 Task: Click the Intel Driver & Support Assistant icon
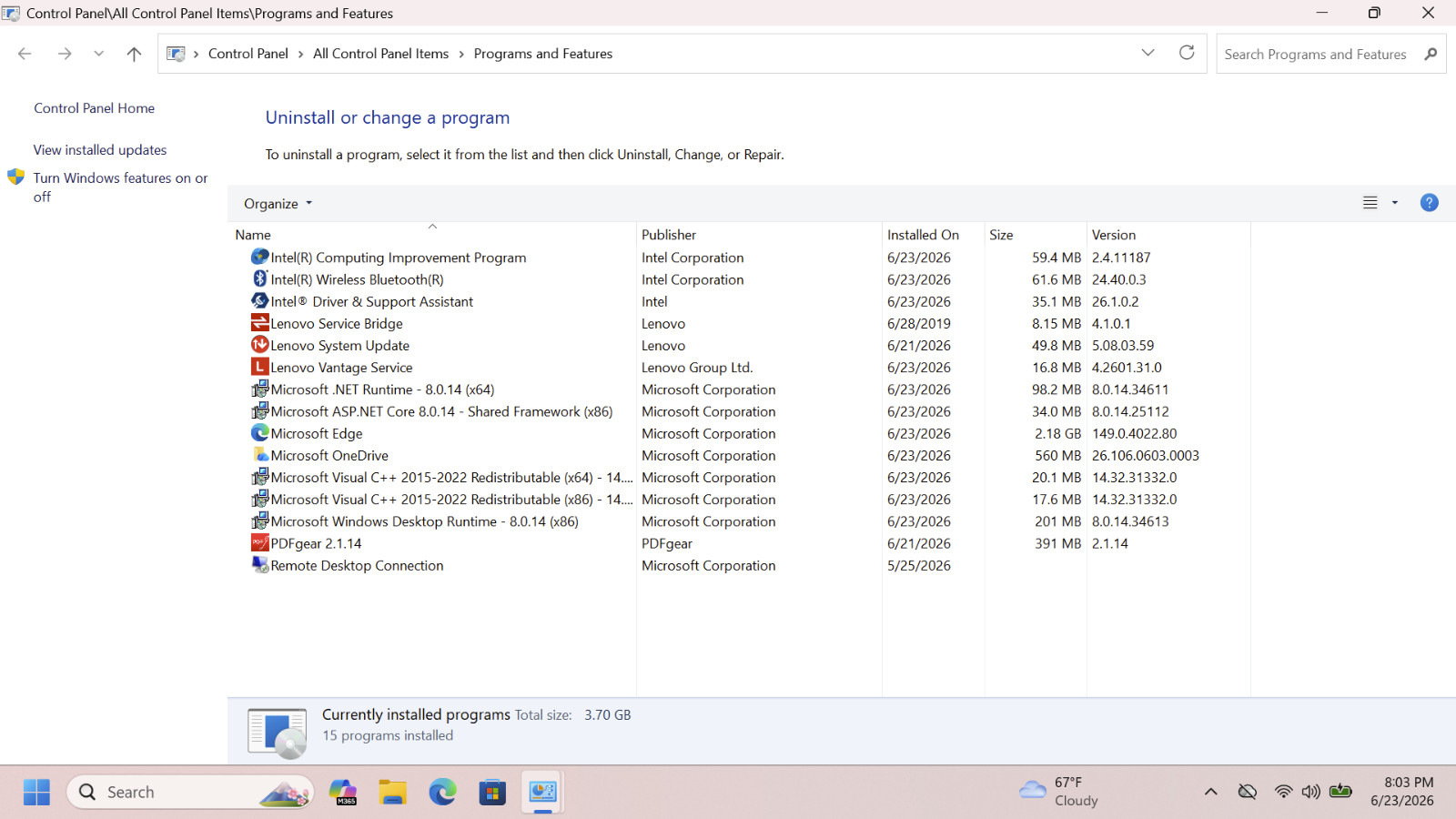[260, 301]
